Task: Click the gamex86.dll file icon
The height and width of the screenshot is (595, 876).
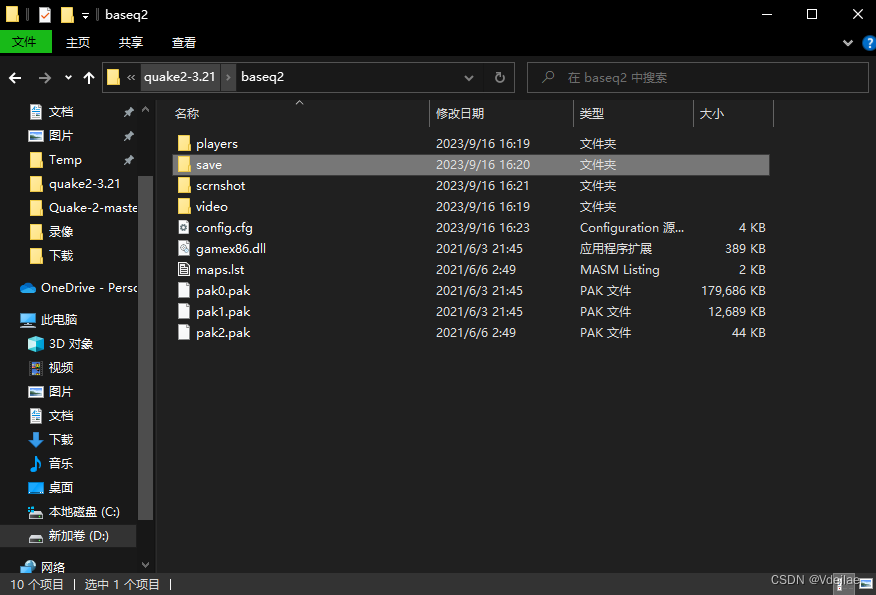Action: (x=184, y=248)
